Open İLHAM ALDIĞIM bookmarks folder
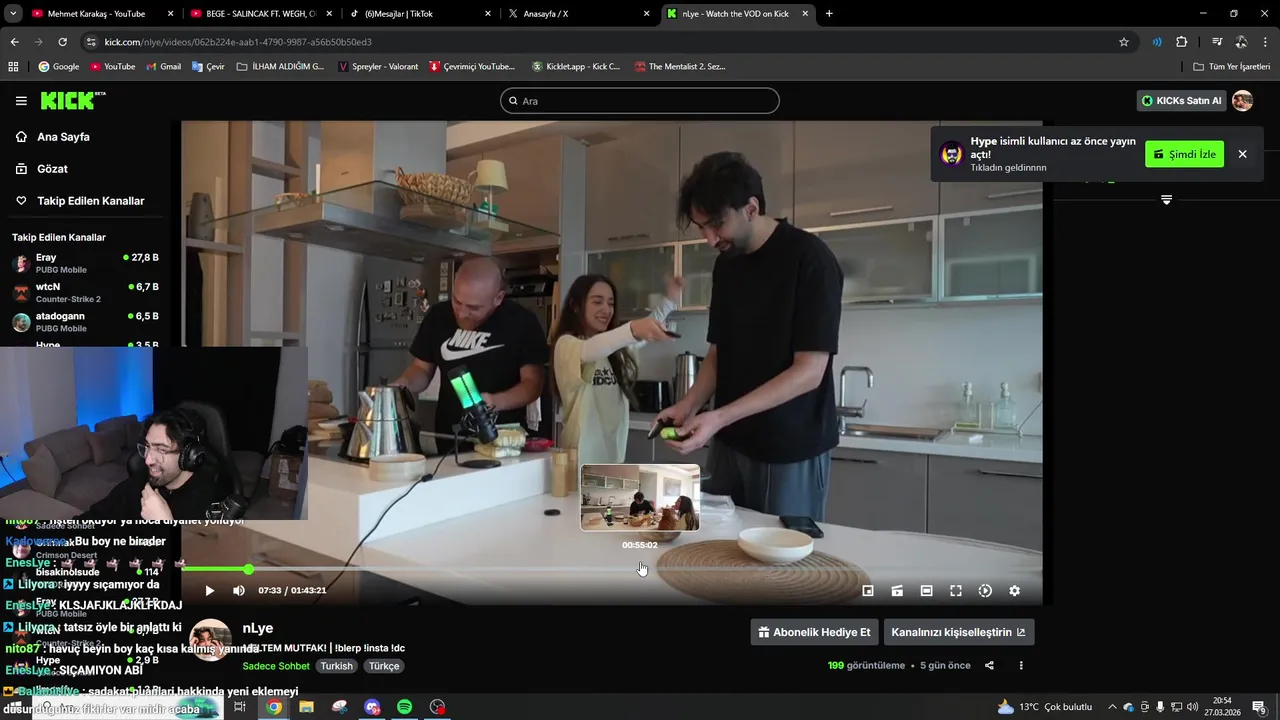Viewport: 1280px width, 720px height. pyautogui.click(x=280, y=67)
